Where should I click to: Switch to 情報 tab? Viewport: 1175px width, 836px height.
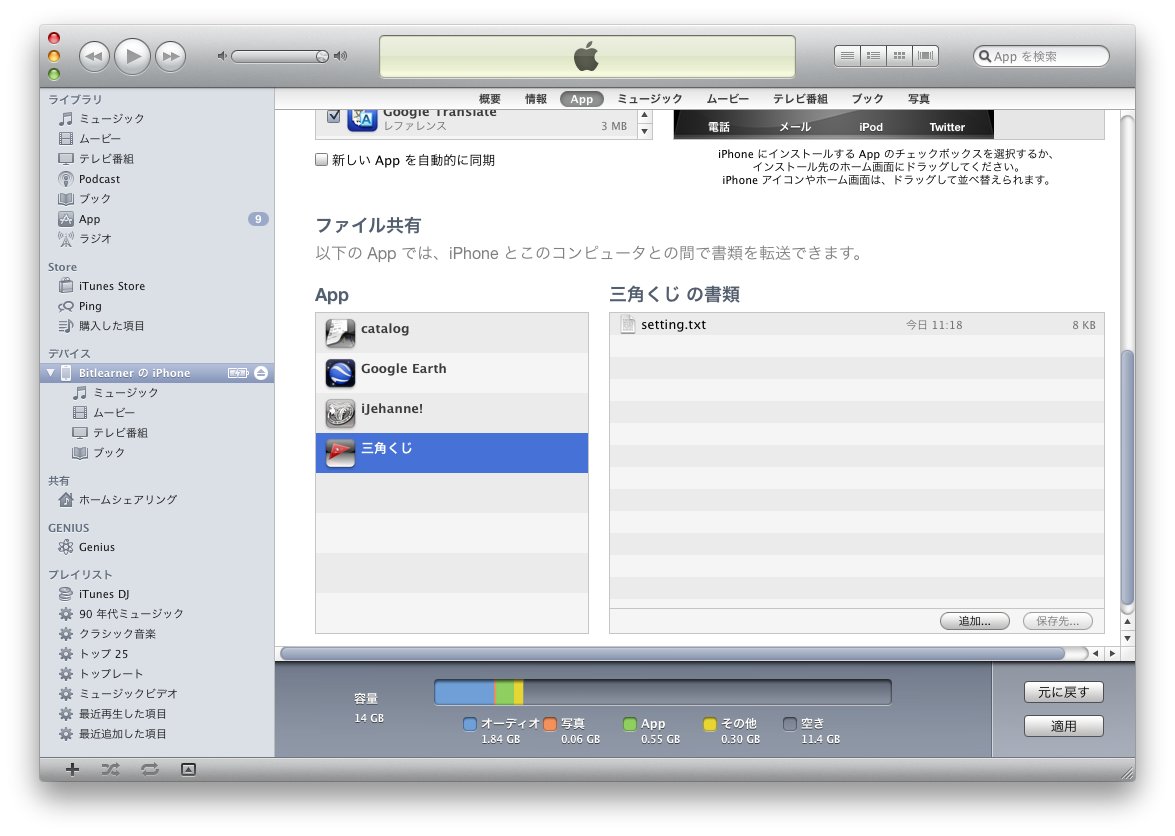(x=536, y=99)
